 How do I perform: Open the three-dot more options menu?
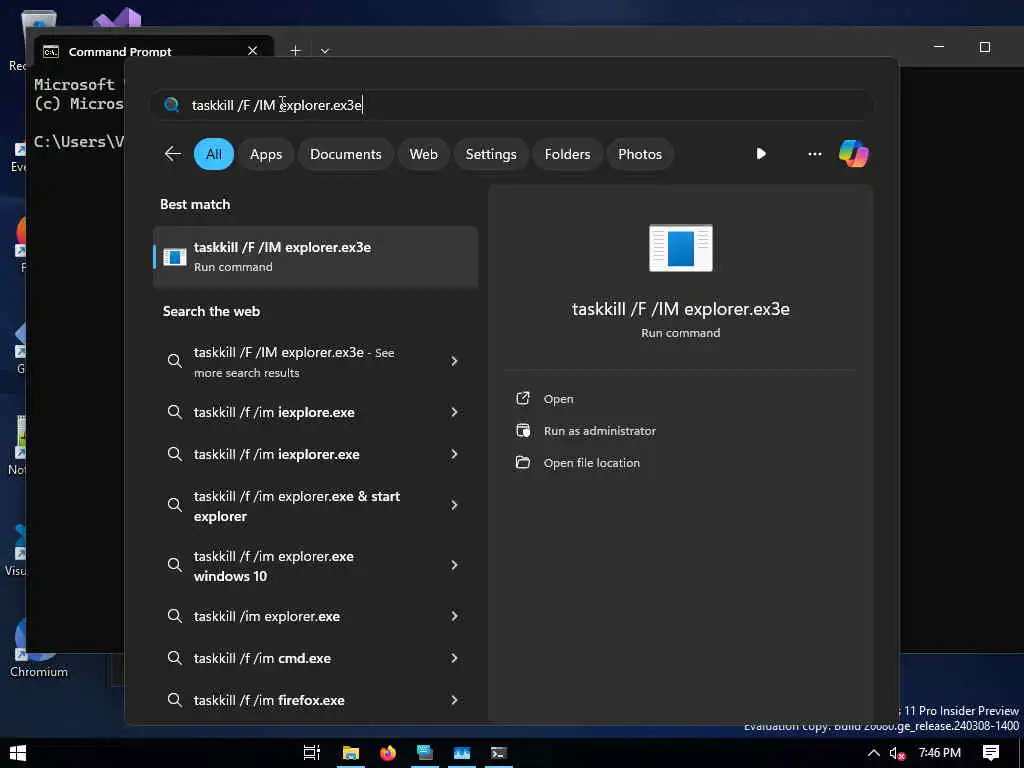click(814, 154)
